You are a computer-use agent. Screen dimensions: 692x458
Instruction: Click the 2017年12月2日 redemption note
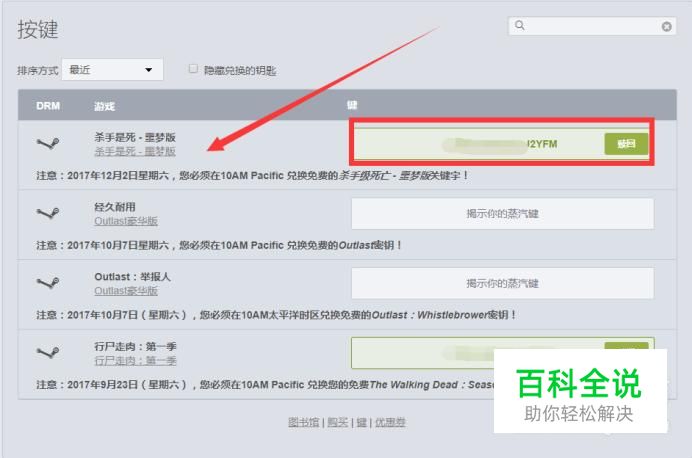point(252,176)
